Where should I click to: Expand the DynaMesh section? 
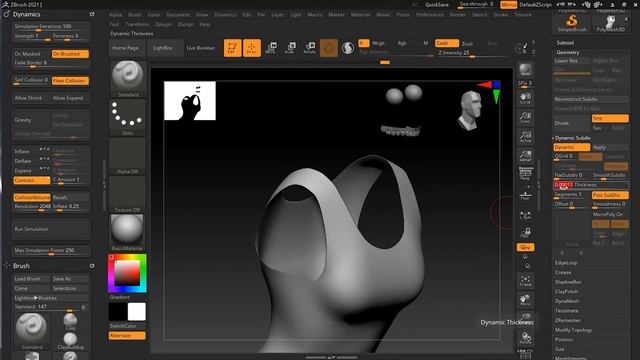tap(567, 301)
